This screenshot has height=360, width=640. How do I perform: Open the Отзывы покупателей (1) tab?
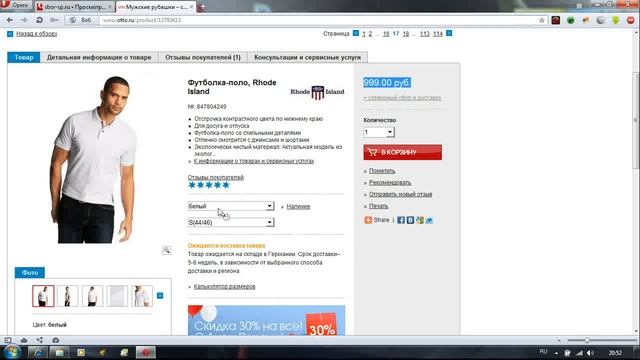point(203,58)
